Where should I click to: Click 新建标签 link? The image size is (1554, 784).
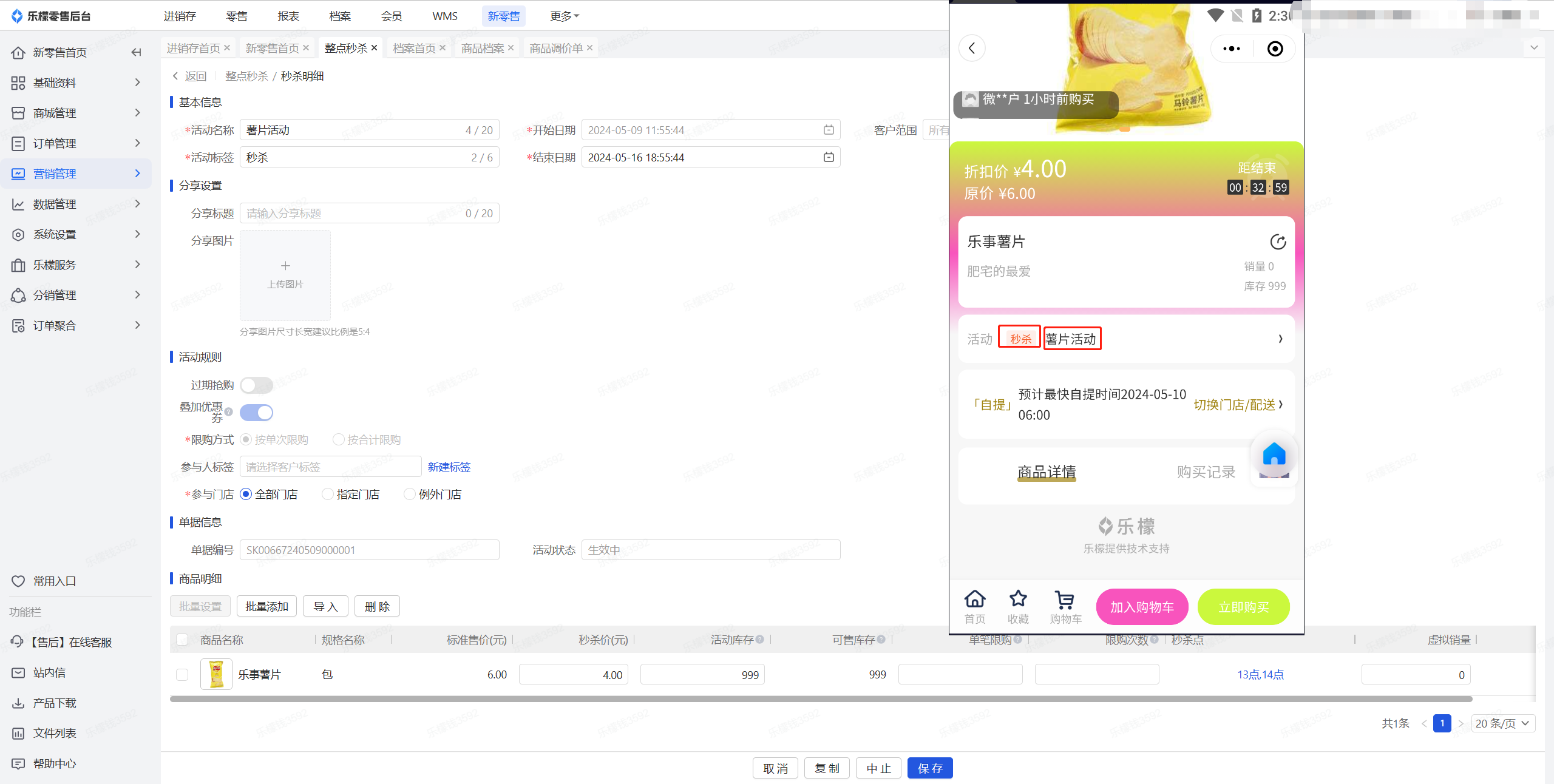(x=449, y=467)
